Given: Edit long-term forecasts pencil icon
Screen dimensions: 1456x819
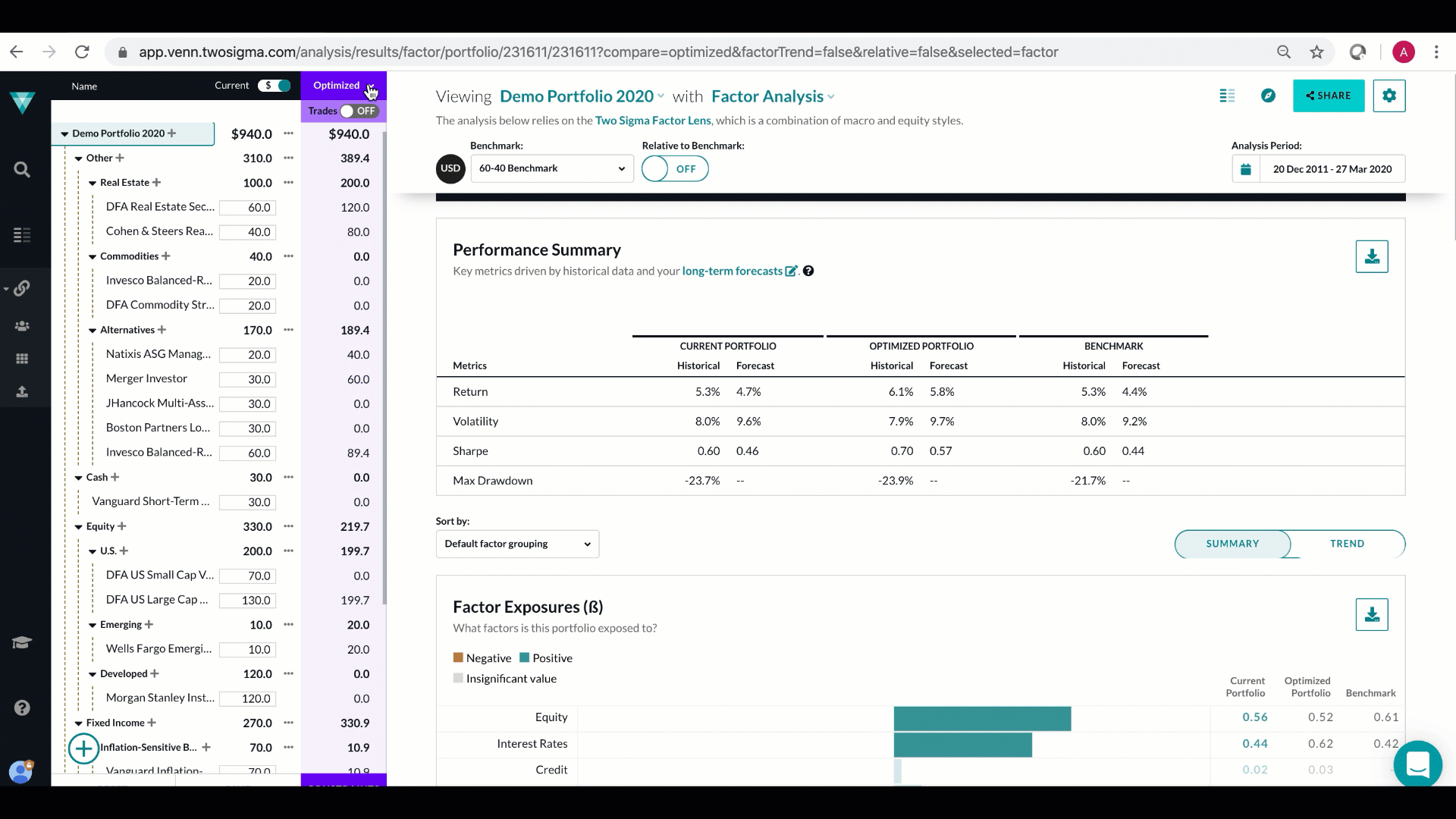Looking at the screenshot, I should tap(791, 271).
